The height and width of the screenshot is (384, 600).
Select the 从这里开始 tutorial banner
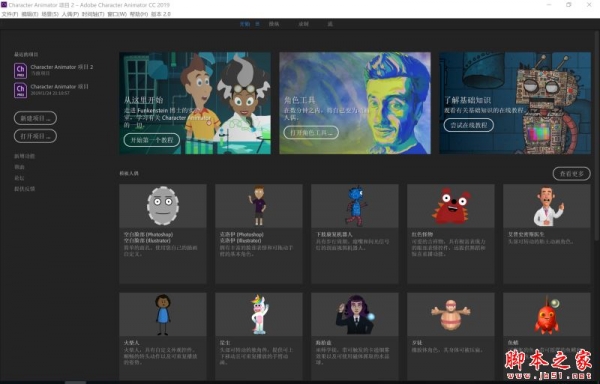195,103
